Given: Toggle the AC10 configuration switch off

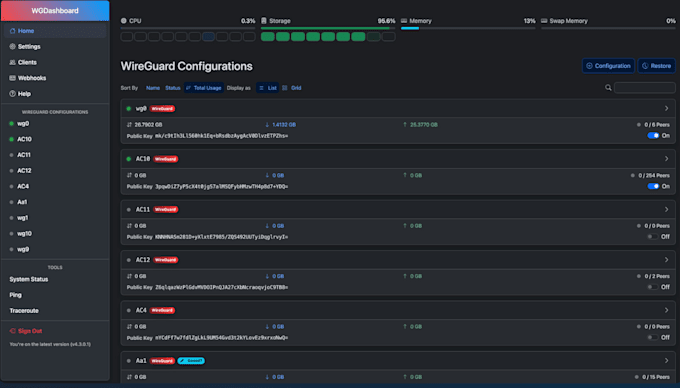Looking at the screenshot, I should coord(653,186).
